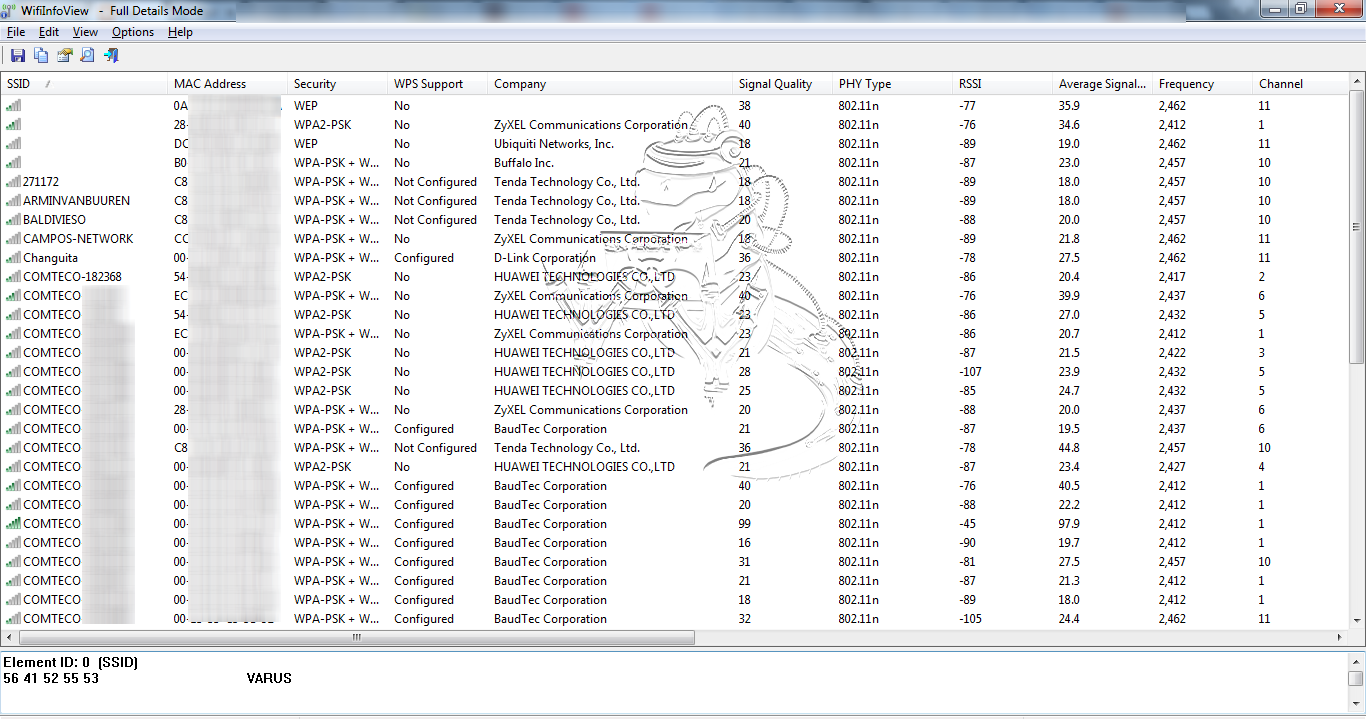This screenshot has width=1366, height=719.
Task: Click the average signal value 44.8
Action: coord(1069,448)
